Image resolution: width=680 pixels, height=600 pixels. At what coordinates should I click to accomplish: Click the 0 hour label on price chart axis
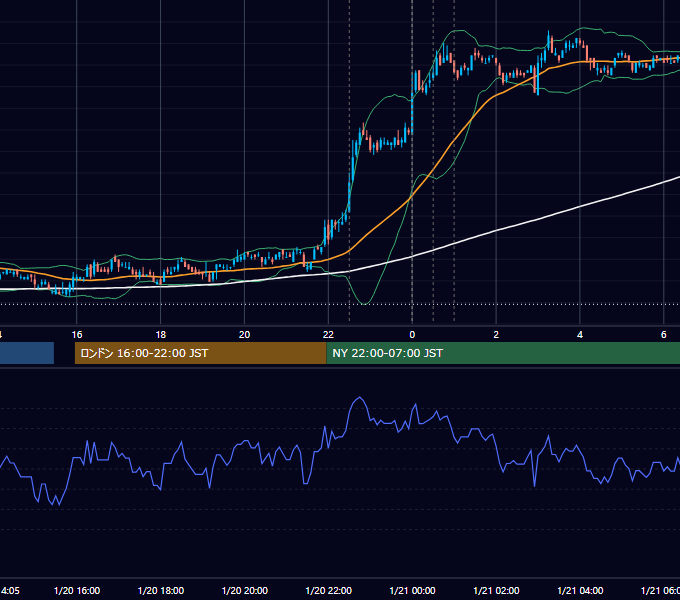point(412,335)
